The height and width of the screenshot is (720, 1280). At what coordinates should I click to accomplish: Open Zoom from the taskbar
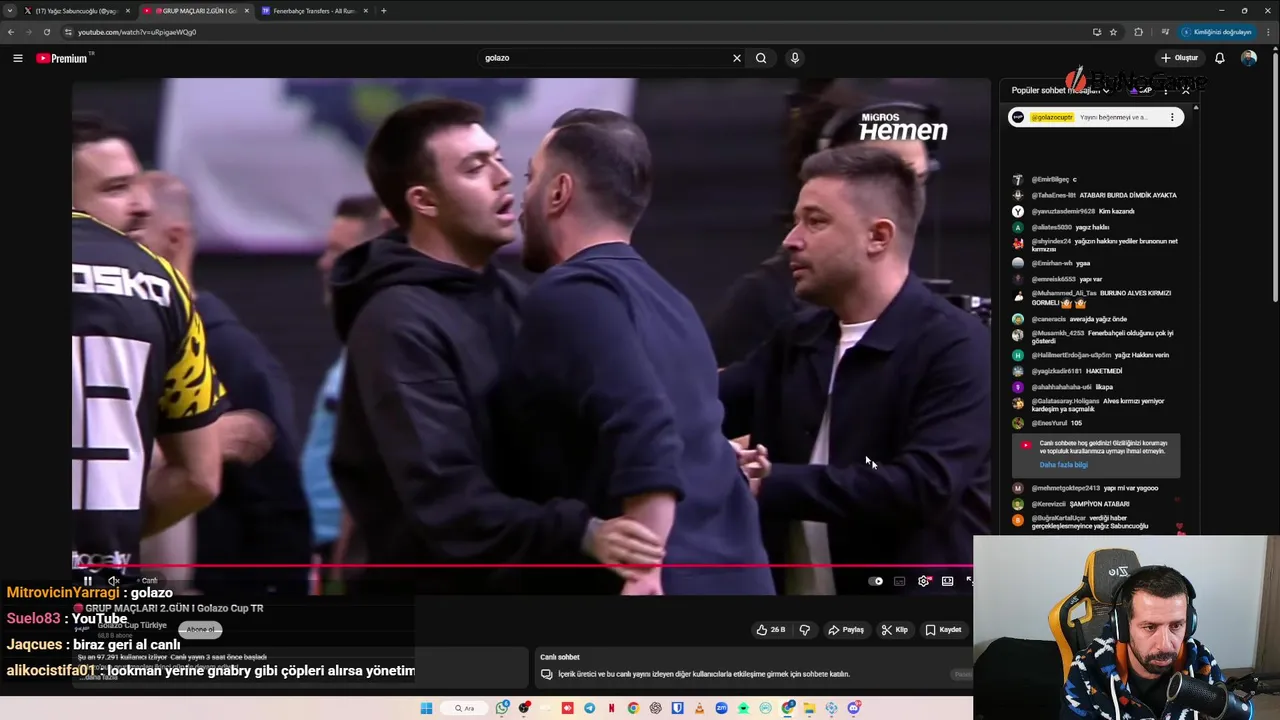tap(721, 708)
